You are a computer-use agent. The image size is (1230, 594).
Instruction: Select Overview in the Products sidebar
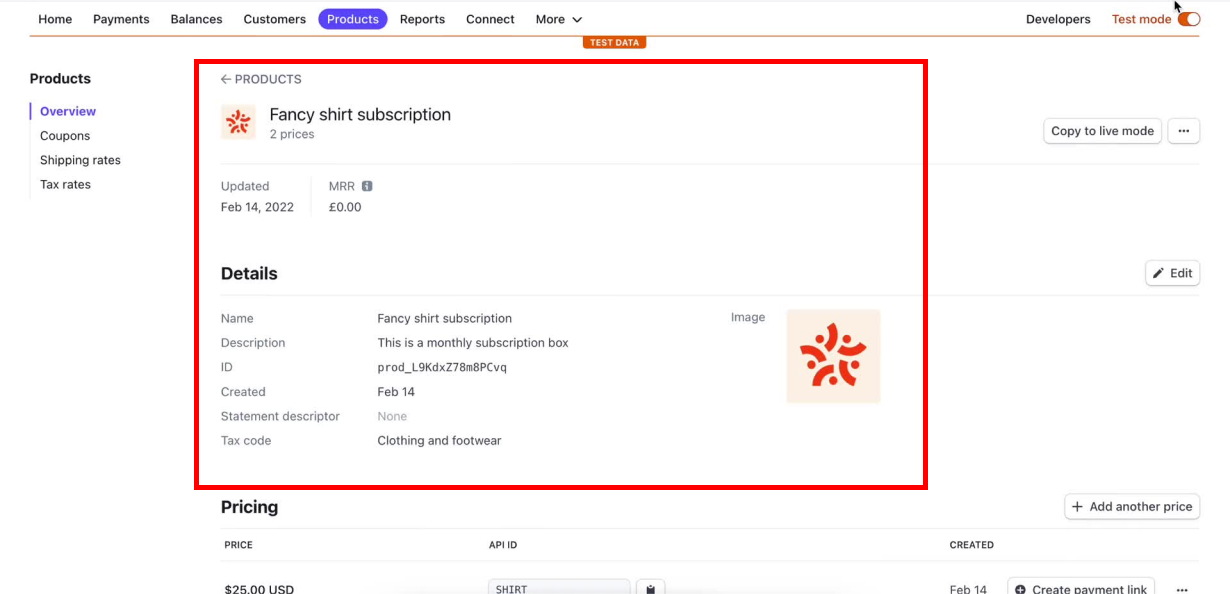[68, 111]
